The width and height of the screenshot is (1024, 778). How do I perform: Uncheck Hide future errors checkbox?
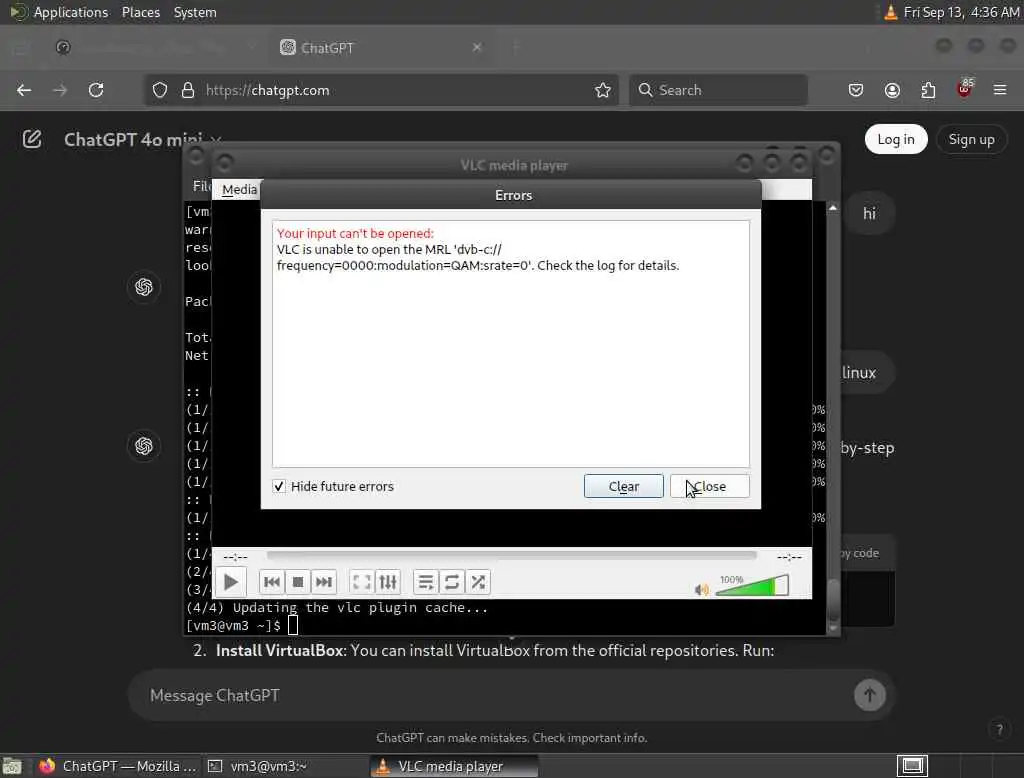279,486
